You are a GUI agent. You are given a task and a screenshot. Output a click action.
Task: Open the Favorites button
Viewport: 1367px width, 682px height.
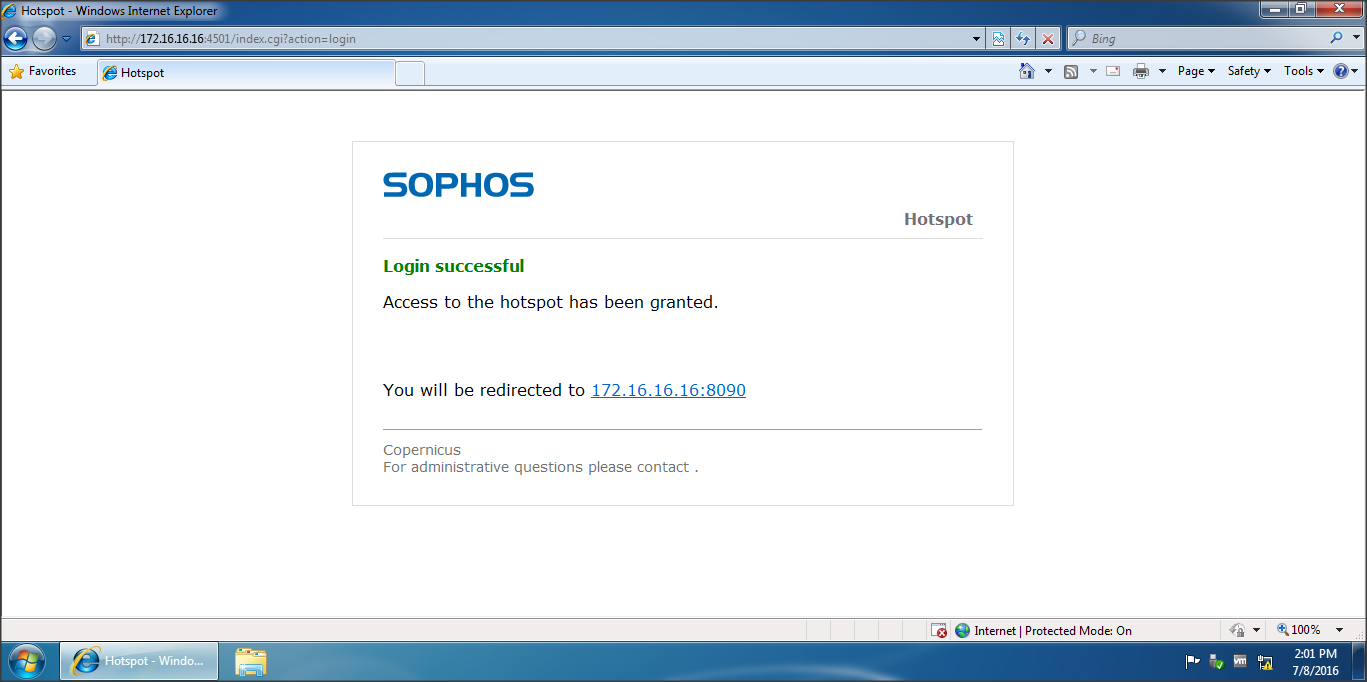coord(43,71)
